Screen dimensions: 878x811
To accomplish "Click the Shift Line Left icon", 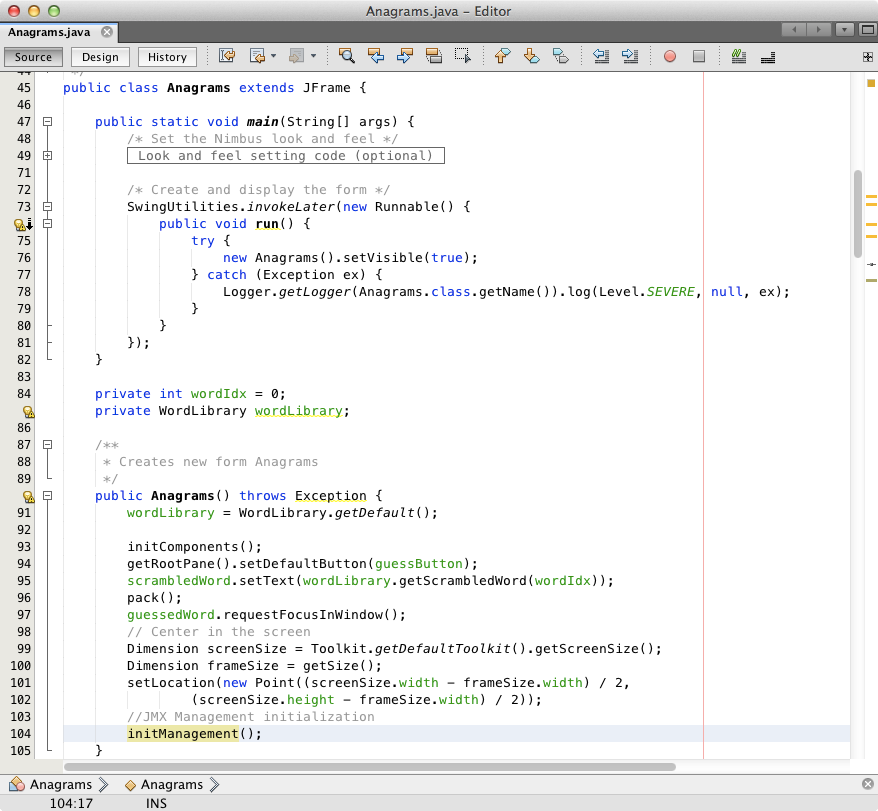I will 601,57.
